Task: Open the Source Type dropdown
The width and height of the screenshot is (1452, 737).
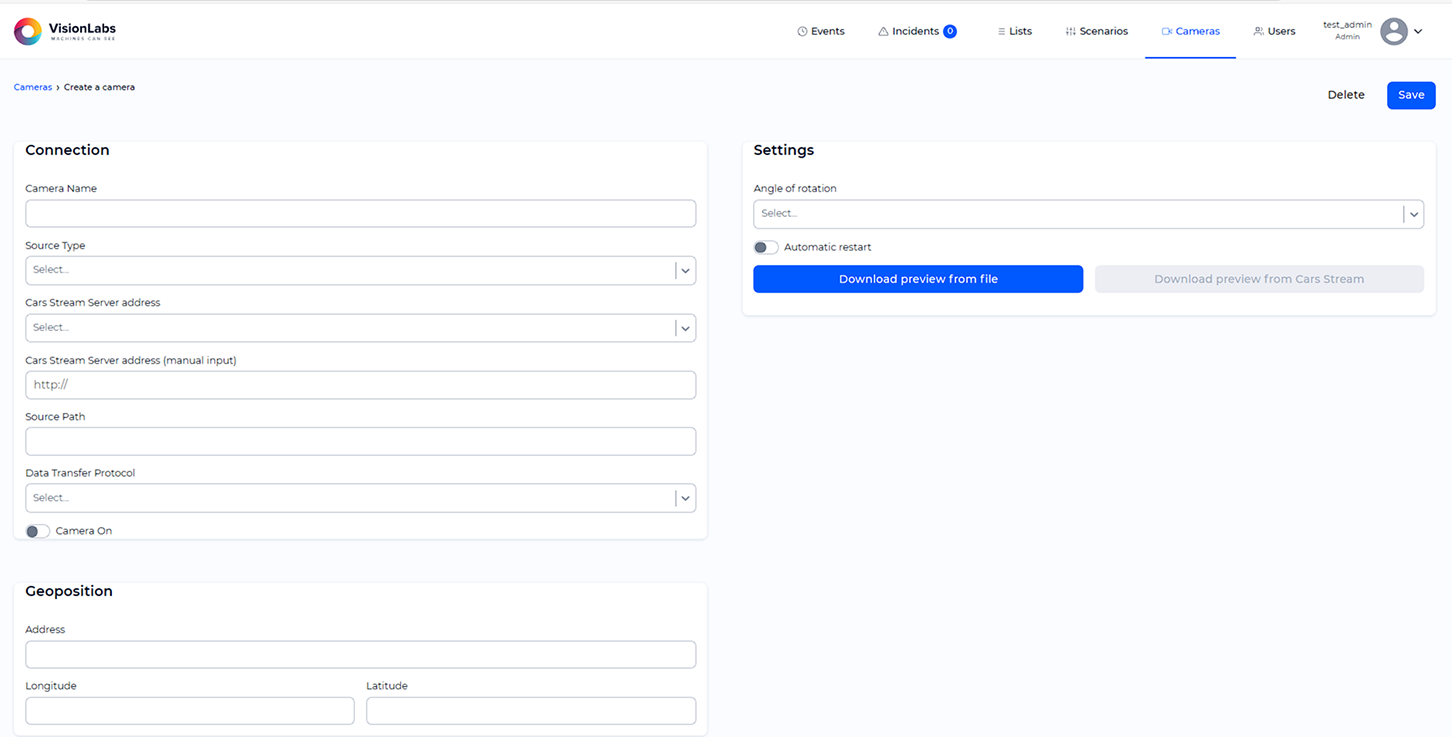Action: point(685,270)
